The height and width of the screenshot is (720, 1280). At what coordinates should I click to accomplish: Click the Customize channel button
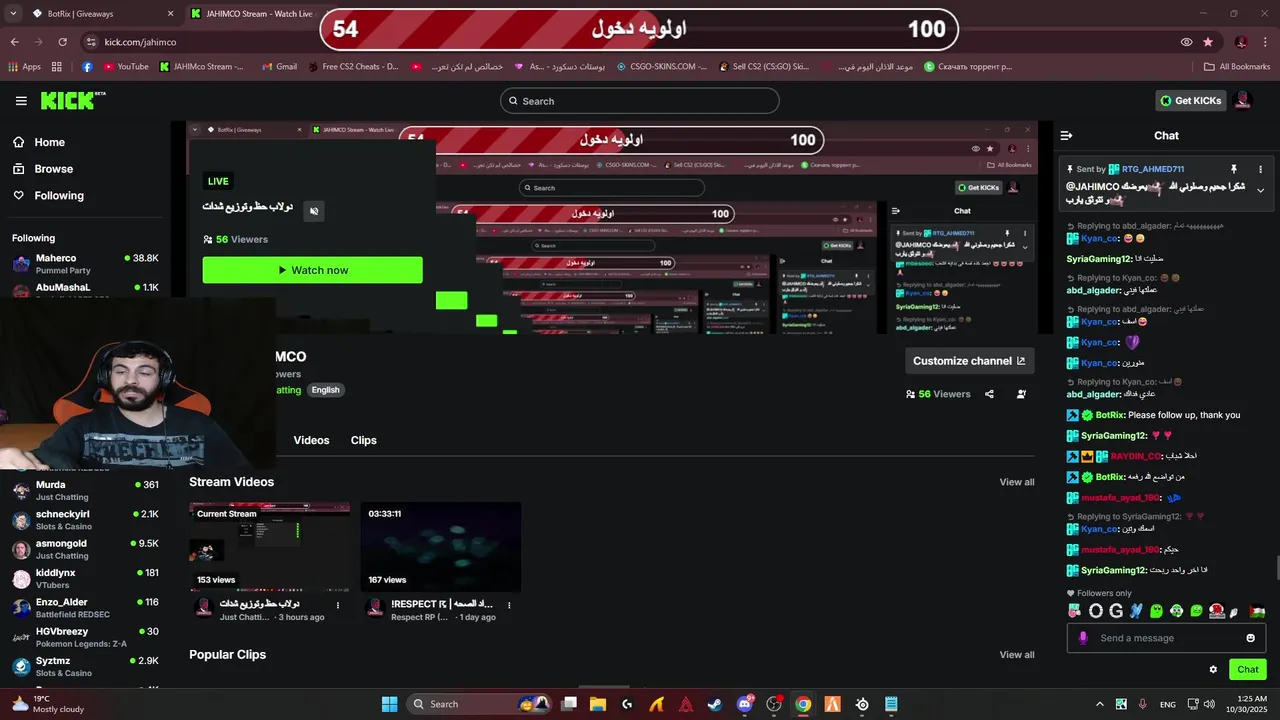[x=969, y=361]
